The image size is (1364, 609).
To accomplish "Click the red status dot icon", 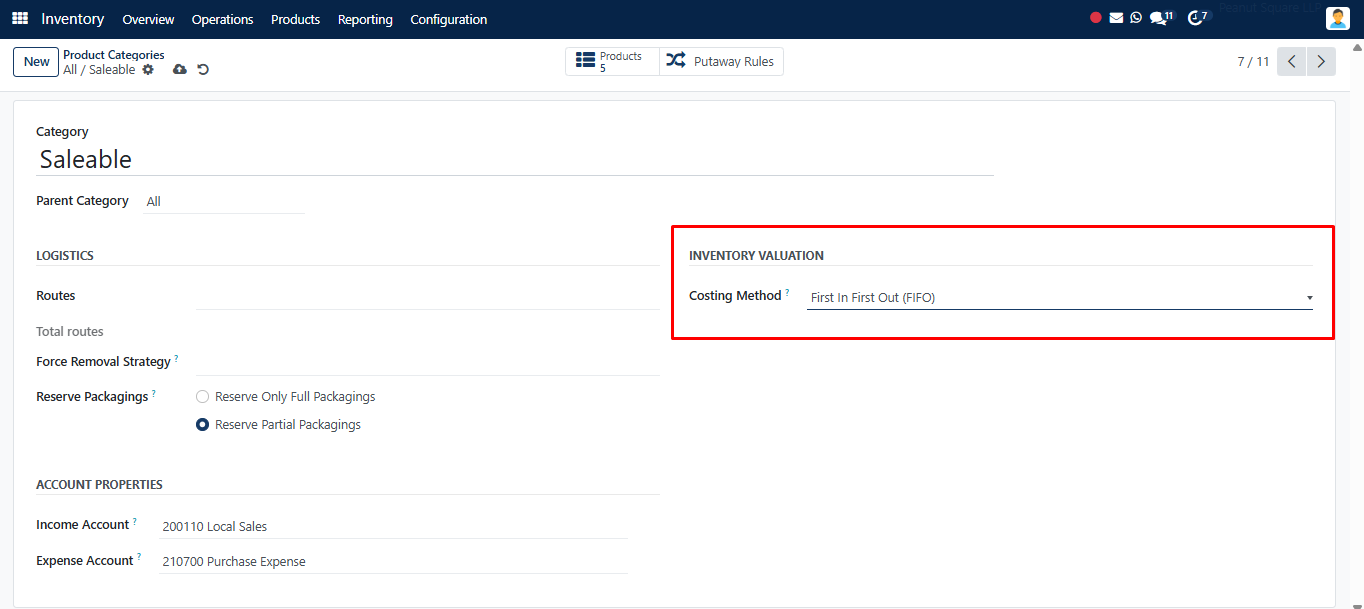I will [x=1096, y=18].
